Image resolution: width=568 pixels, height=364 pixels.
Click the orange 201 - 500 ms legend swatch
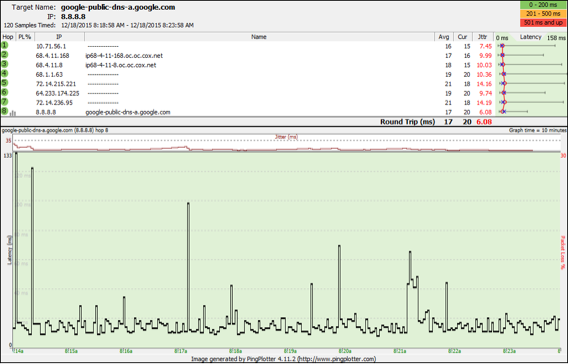[543, 14]
